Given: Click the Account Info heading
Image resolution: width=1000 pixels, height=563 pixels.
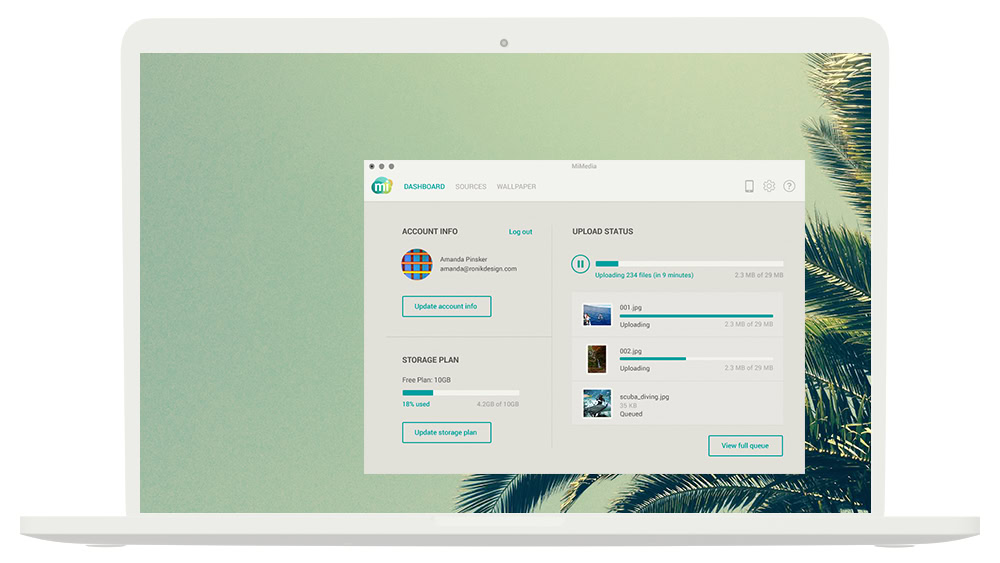Looking at the screenshot, I should (430, 231).
